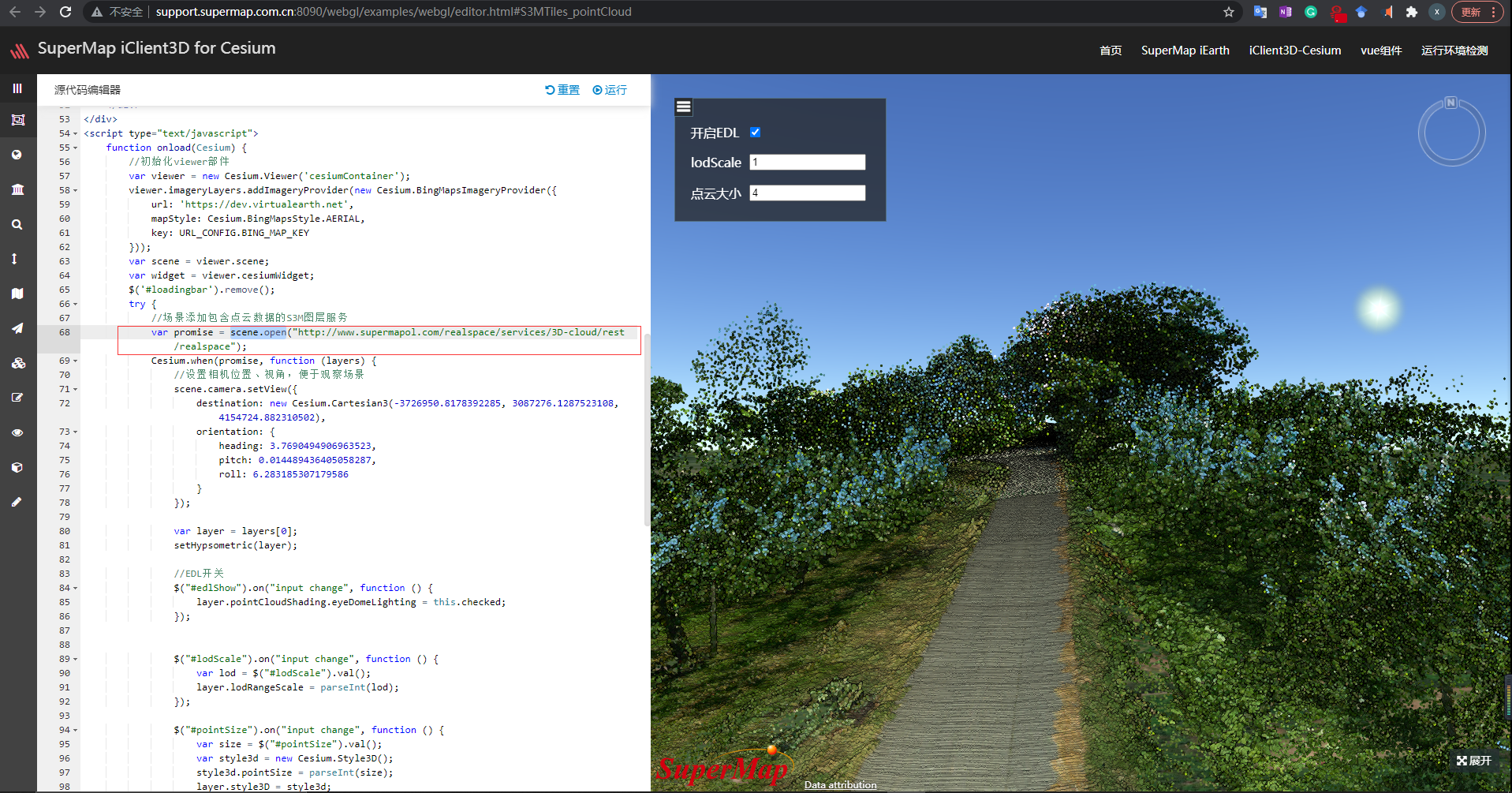1512x793 pixels.
Task: Collapse code fold at line 69
Action: (x=76, y=361)
